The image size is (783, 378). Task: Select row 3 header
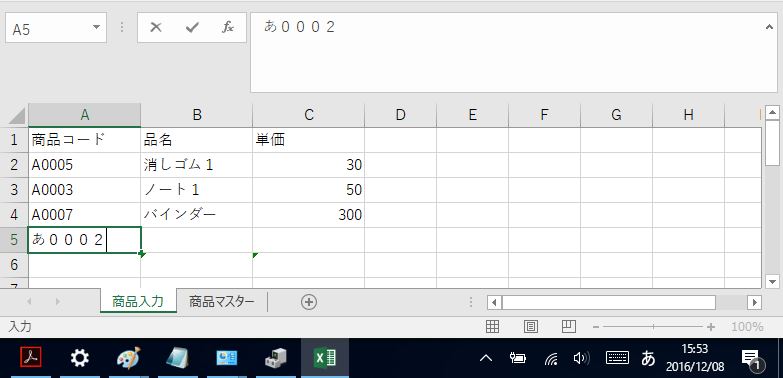point(14,190)
